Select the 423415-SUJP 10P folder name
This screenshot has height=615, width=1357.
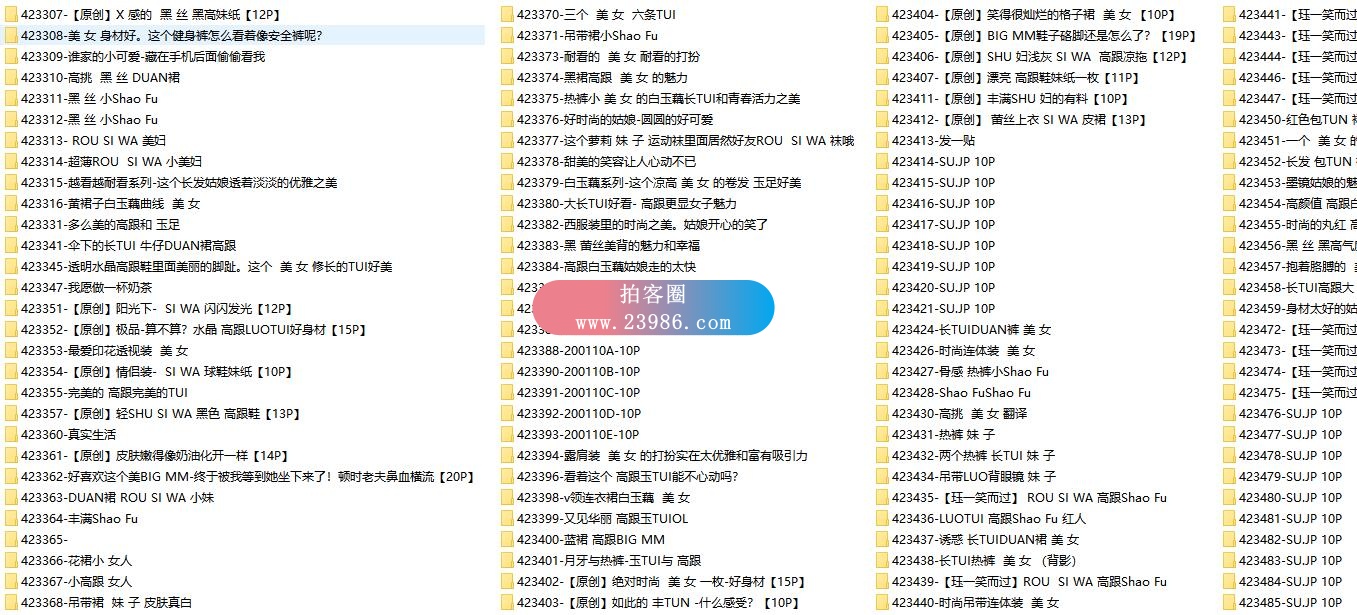click(x=943, y=183)
